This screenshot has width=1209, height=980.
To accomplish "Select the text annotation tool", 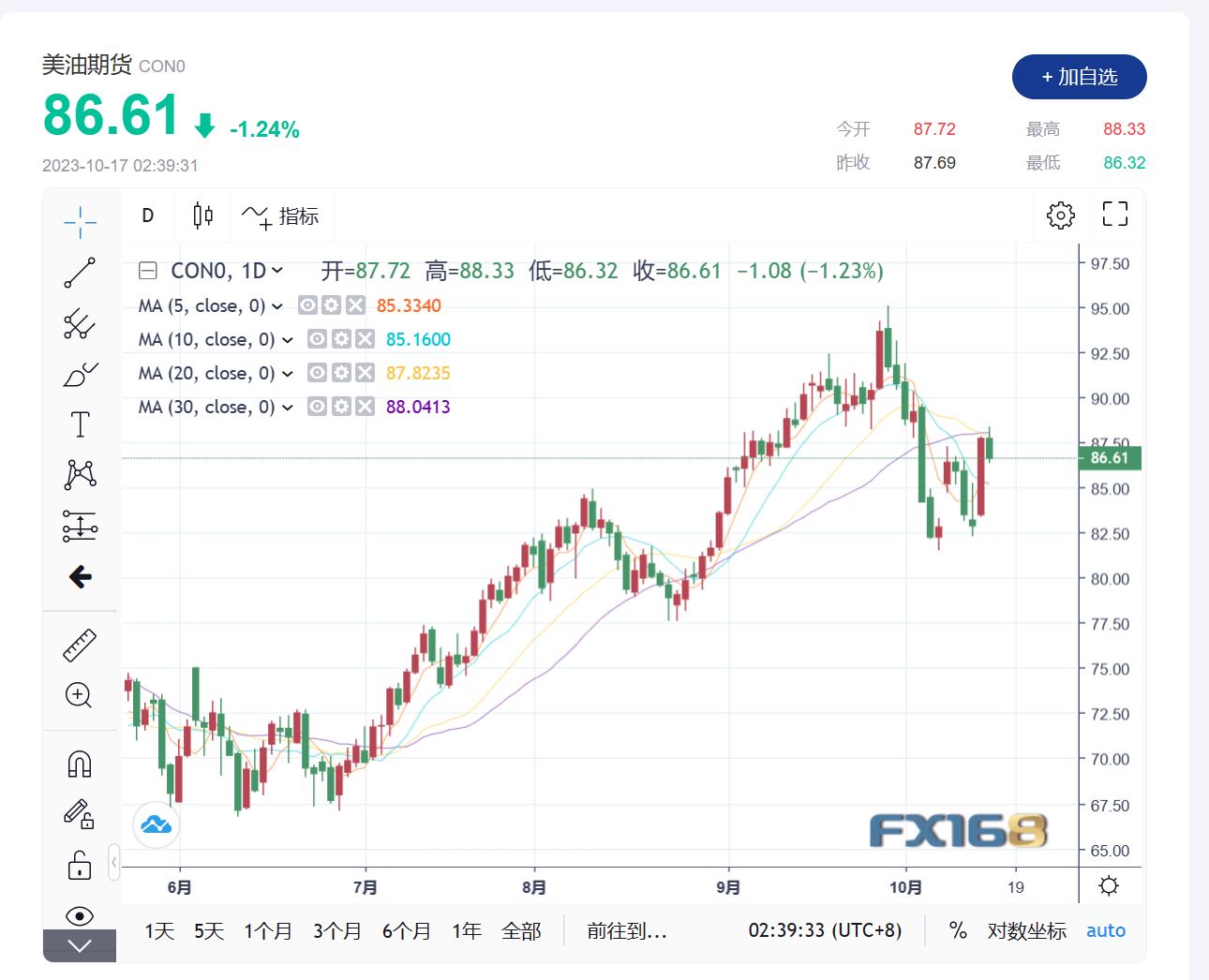I will point(80,424).
